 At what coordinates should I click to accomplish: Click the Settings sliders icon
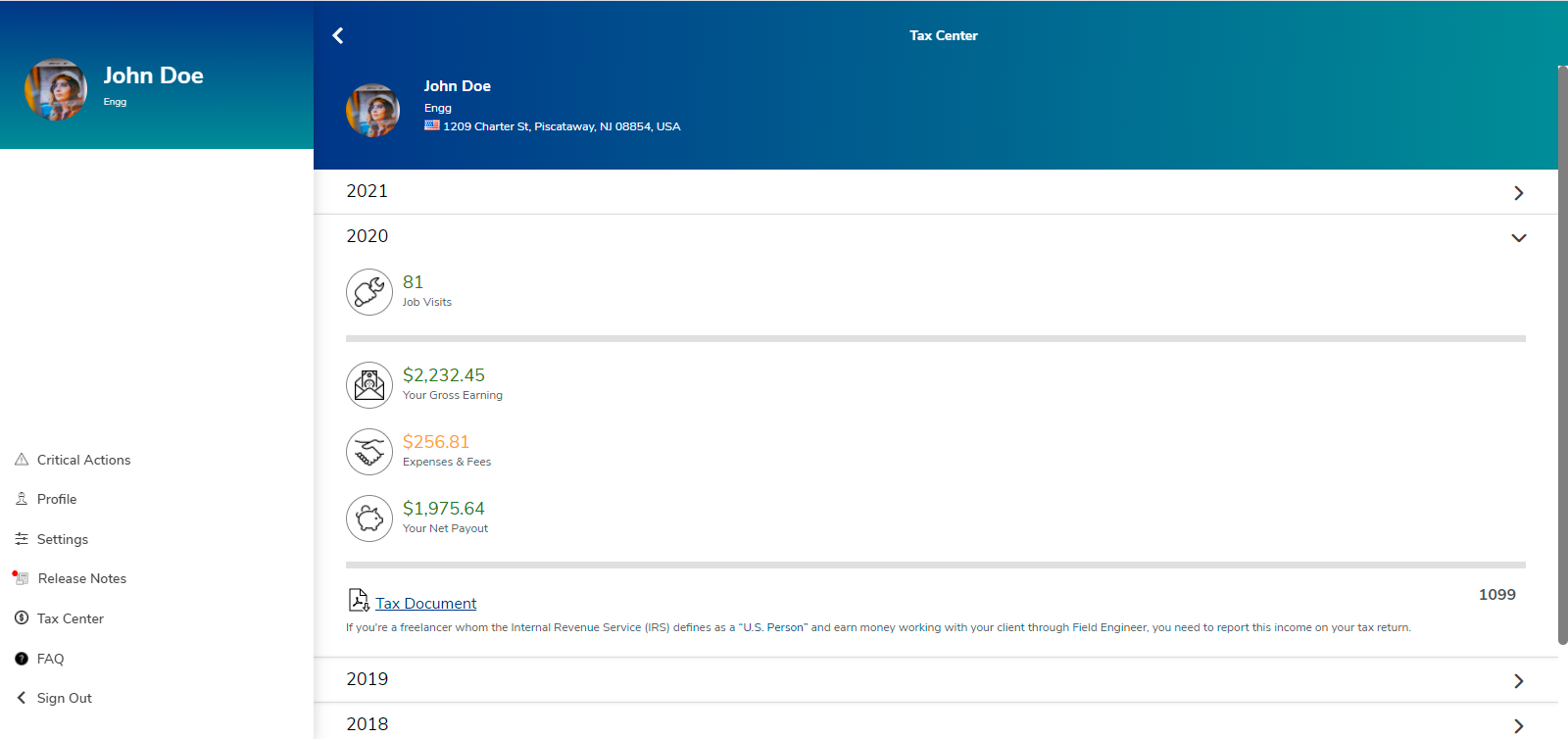point(22,539)
